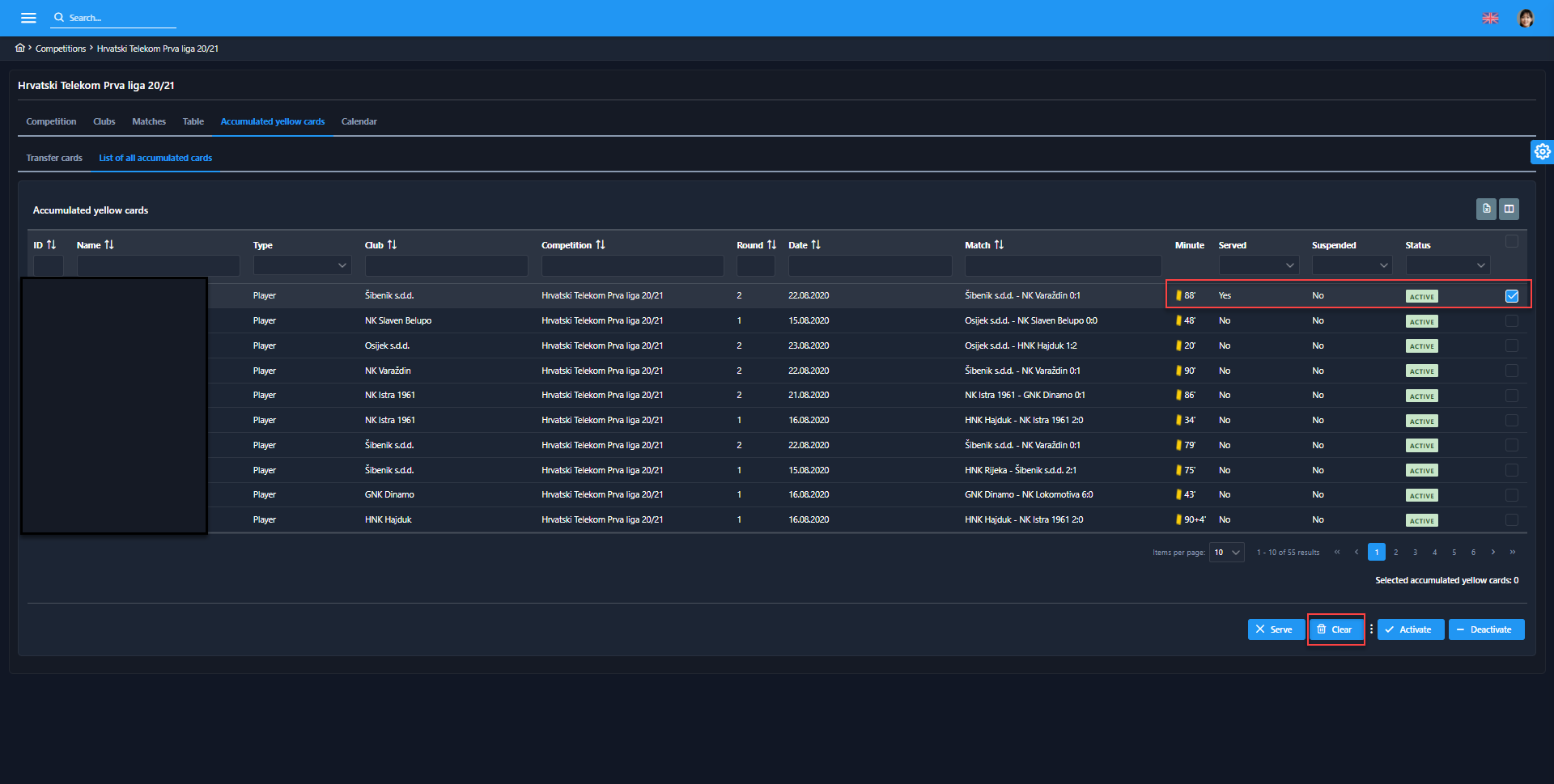This screenshot has width=1554, height=784.
Task: Sort table by ID column arrows
Action: point(51,244)
